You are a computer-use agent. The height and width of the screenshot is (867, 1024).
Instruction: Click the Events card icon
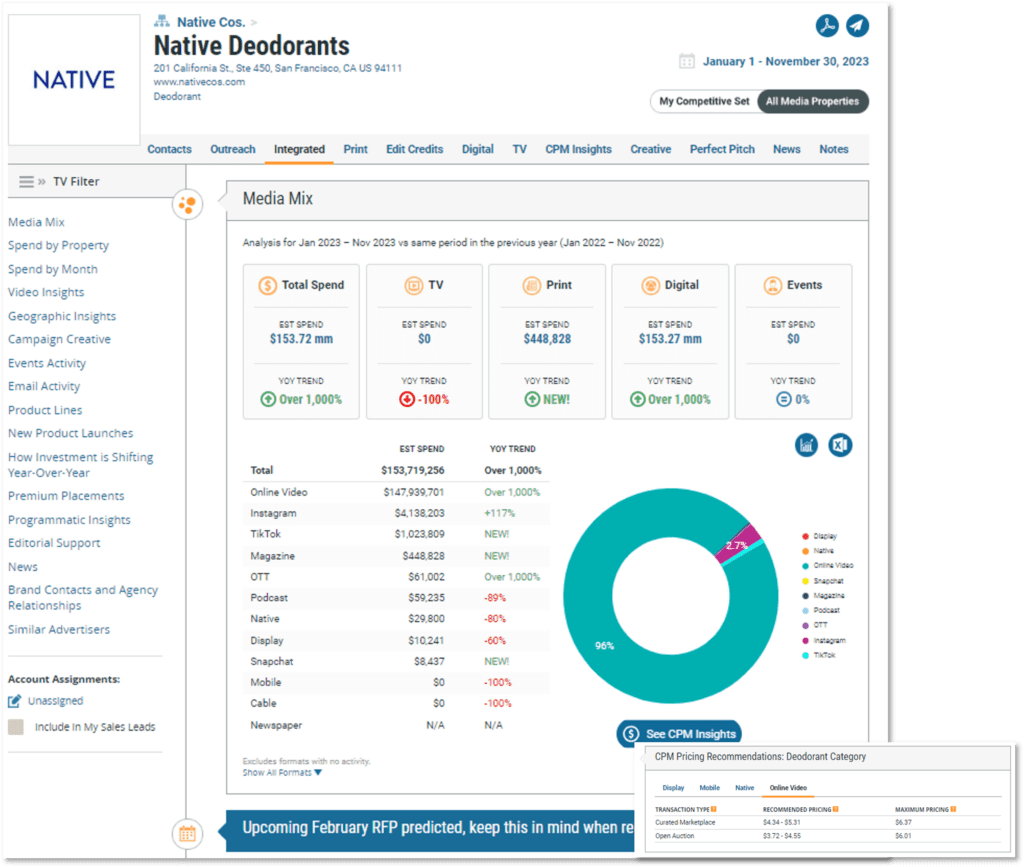773,285
